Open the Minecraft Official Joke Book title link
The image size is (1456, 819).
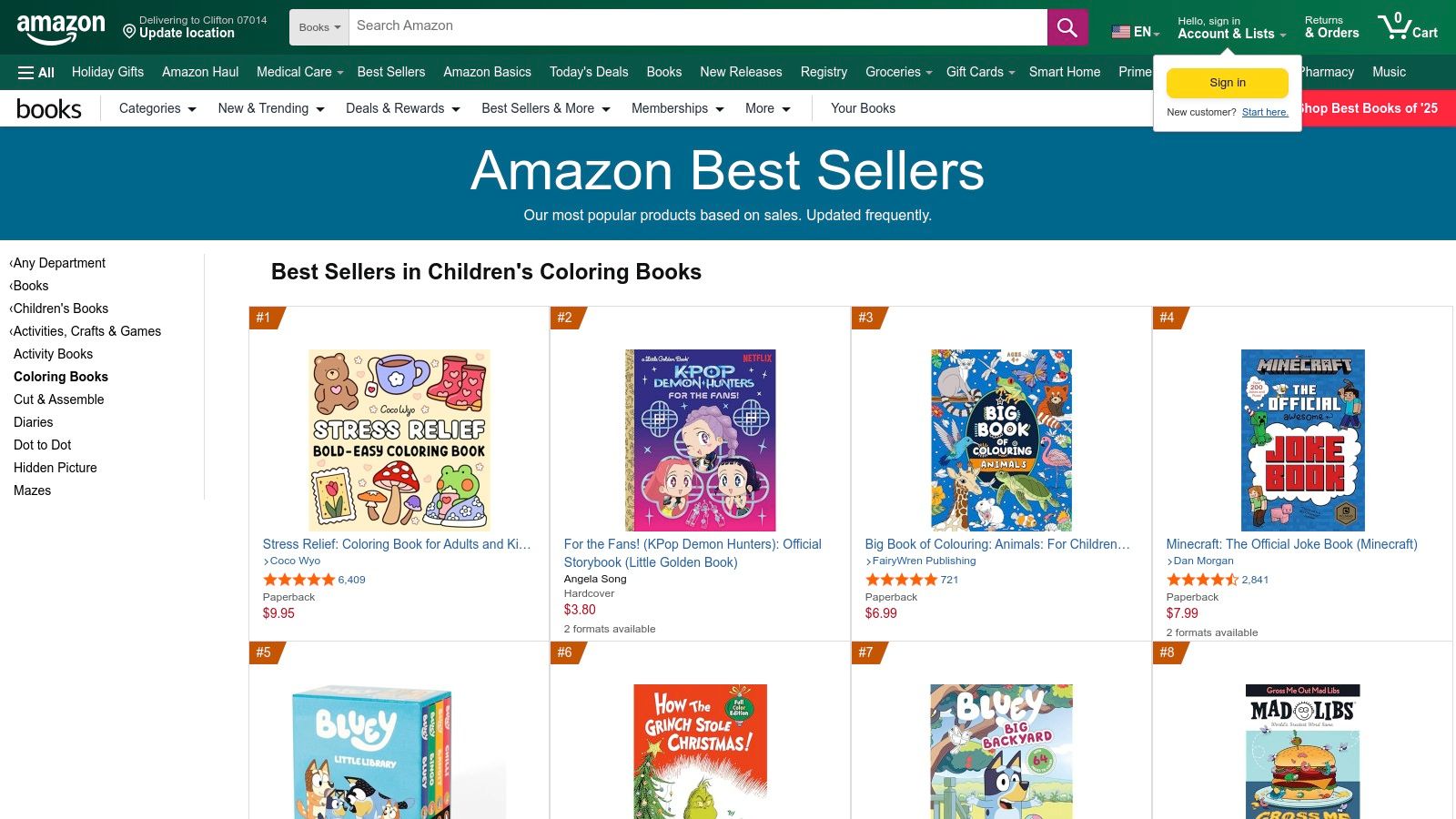coord(1291,544)
